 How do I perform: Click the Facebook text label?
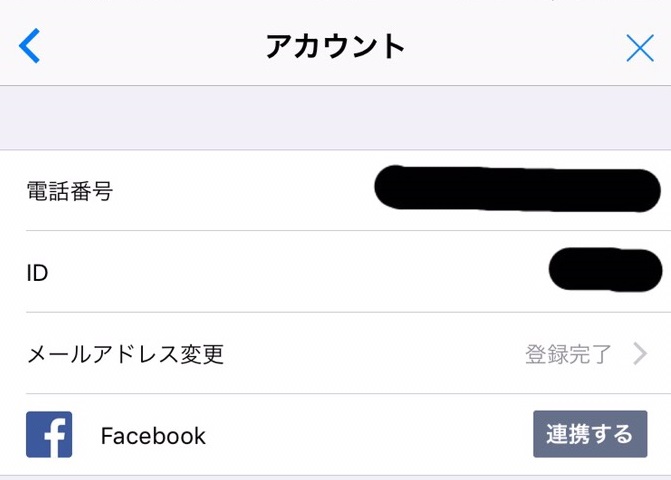pyautogui.click(x=153, y=436)
